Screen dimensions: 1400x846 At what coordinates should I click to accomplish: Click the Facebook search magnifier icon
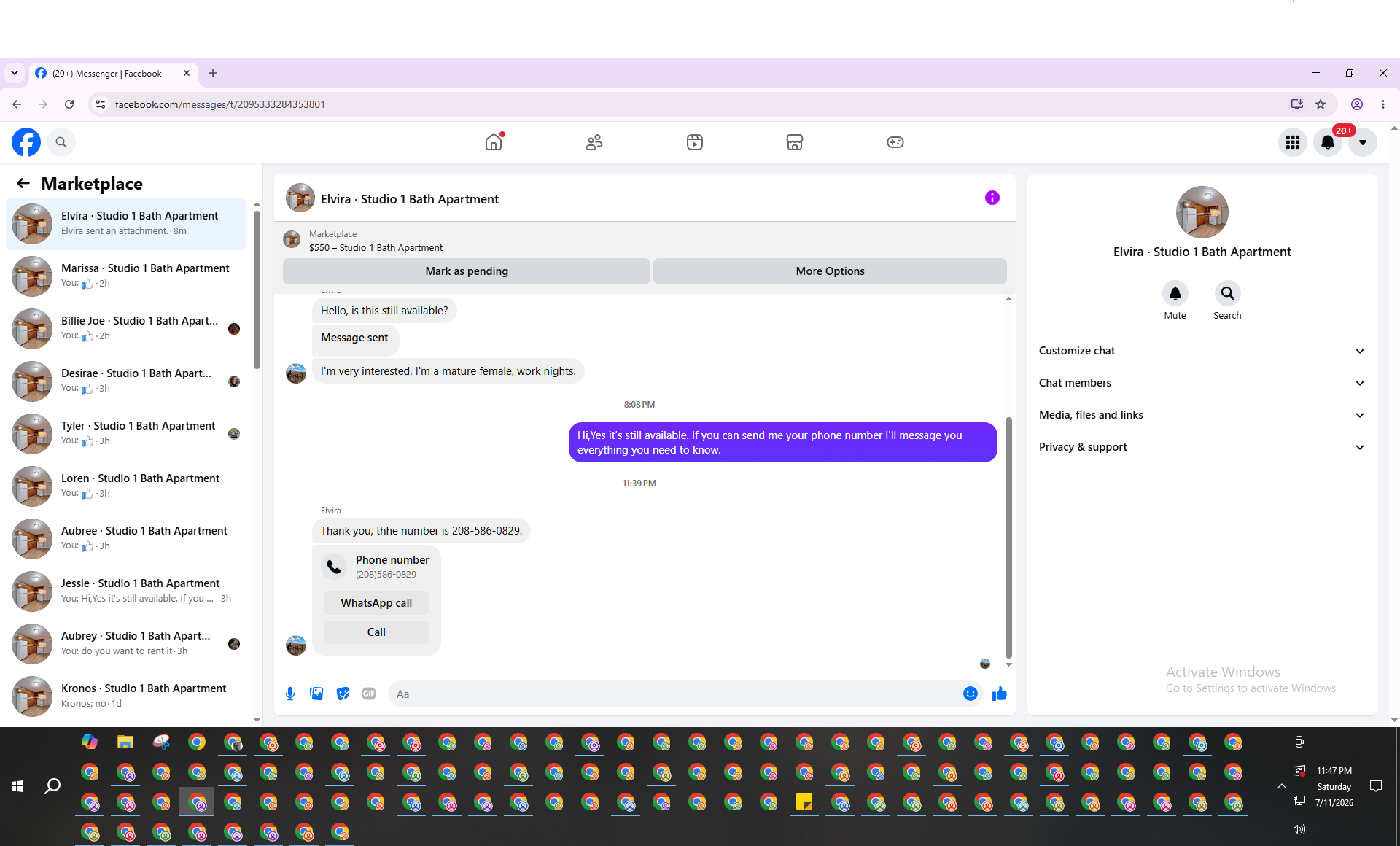[x=61, y=142]
